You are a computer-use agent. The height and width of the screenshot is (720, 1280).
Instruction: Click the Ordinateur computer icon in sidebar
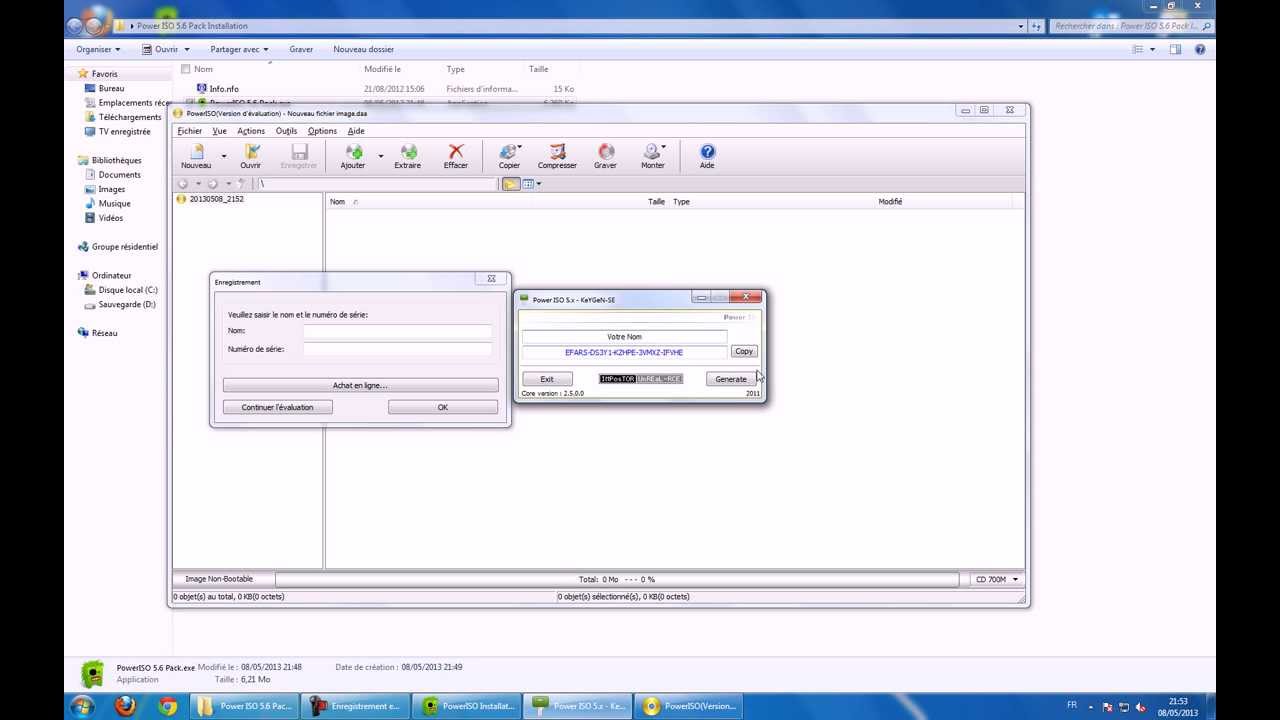point(83,275)
